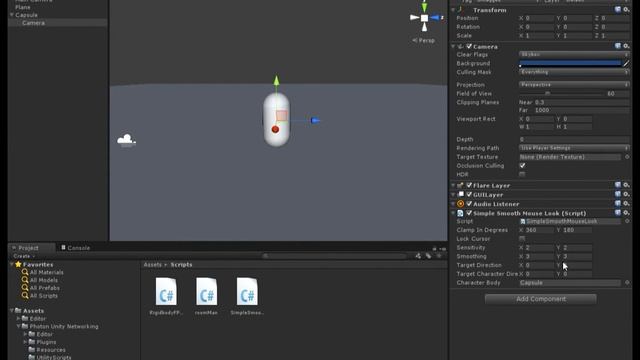Click blue Z axis cone on scene gizmo
Viewport: 640px width, 360px height.
(x=435, y=18)
